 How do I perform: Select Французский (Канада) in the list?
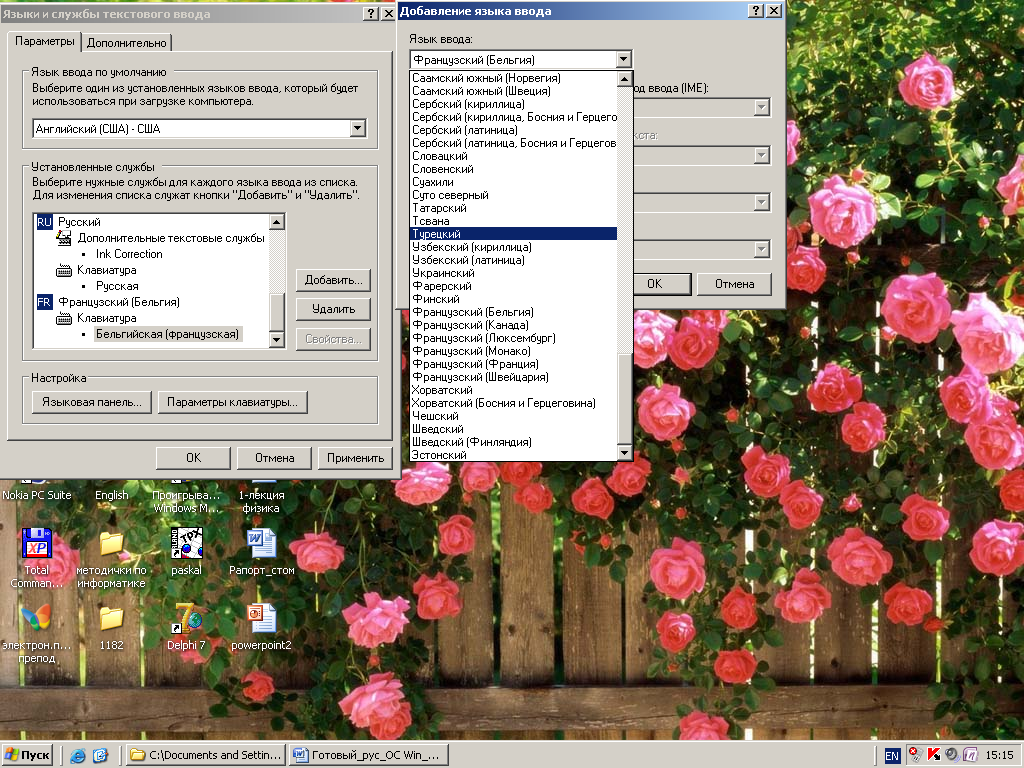coord(513,325)
